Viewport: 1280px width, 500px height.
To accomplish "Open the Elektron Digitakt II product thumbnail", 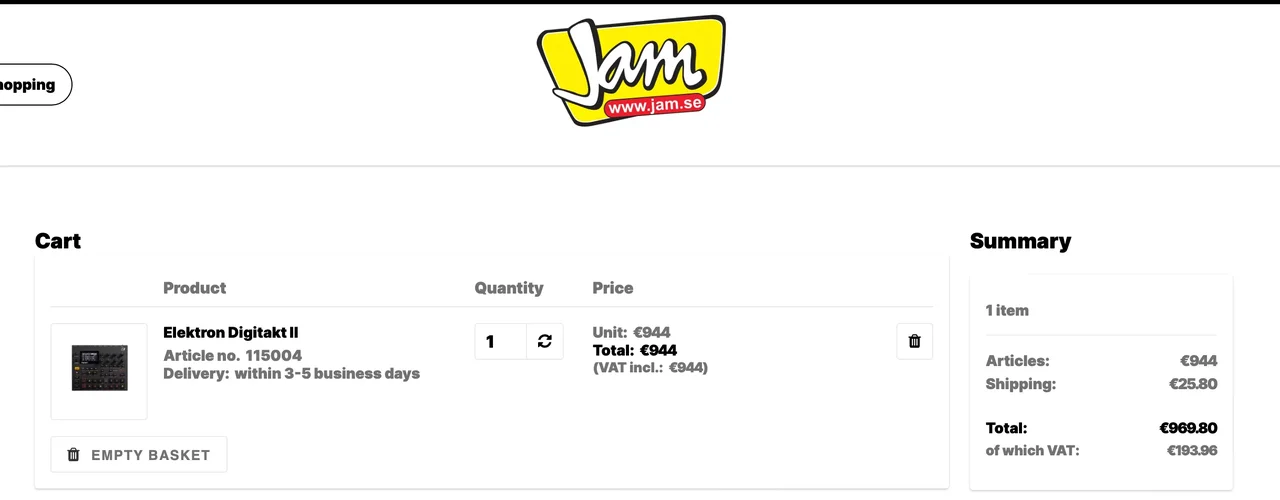I will (99, 370).
